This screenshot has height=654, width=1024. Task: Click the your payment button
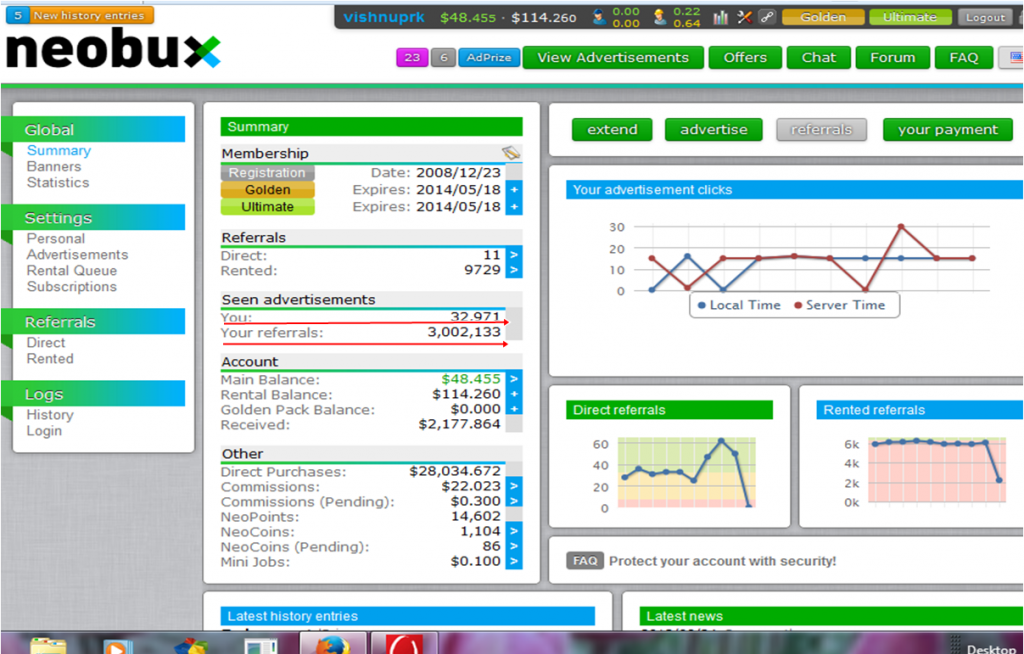948,129
